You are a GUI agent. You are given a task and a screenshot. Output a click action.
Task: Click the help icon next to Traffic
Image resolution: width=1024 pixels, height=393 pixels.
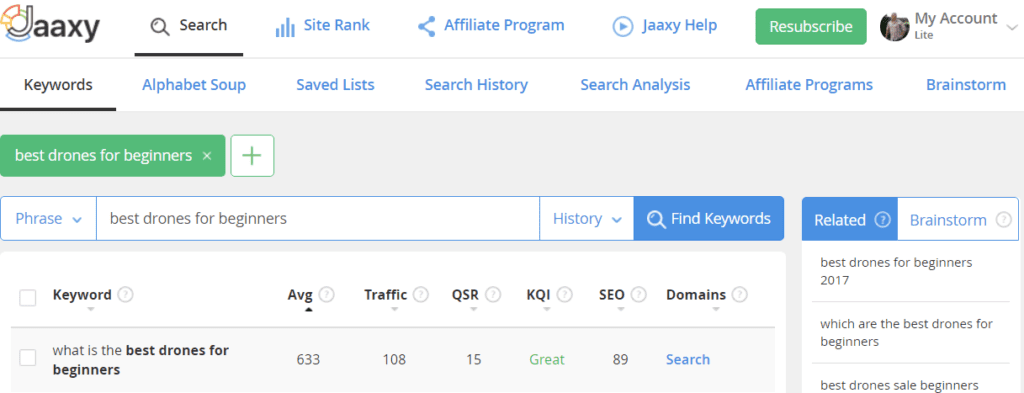421,295
